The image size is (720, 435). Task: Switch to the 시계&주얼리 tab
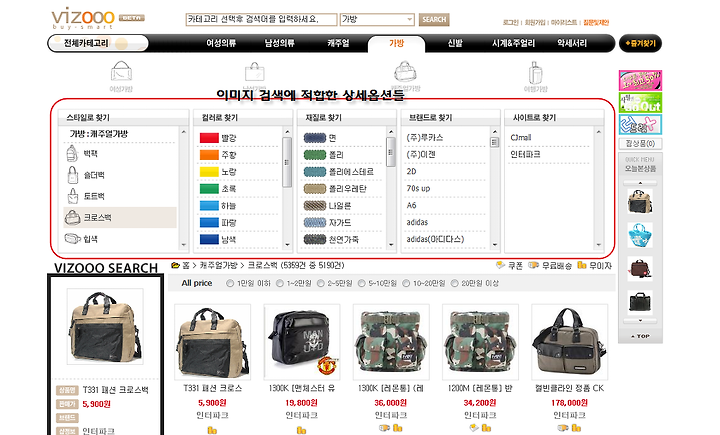click(x=513, y=43)
